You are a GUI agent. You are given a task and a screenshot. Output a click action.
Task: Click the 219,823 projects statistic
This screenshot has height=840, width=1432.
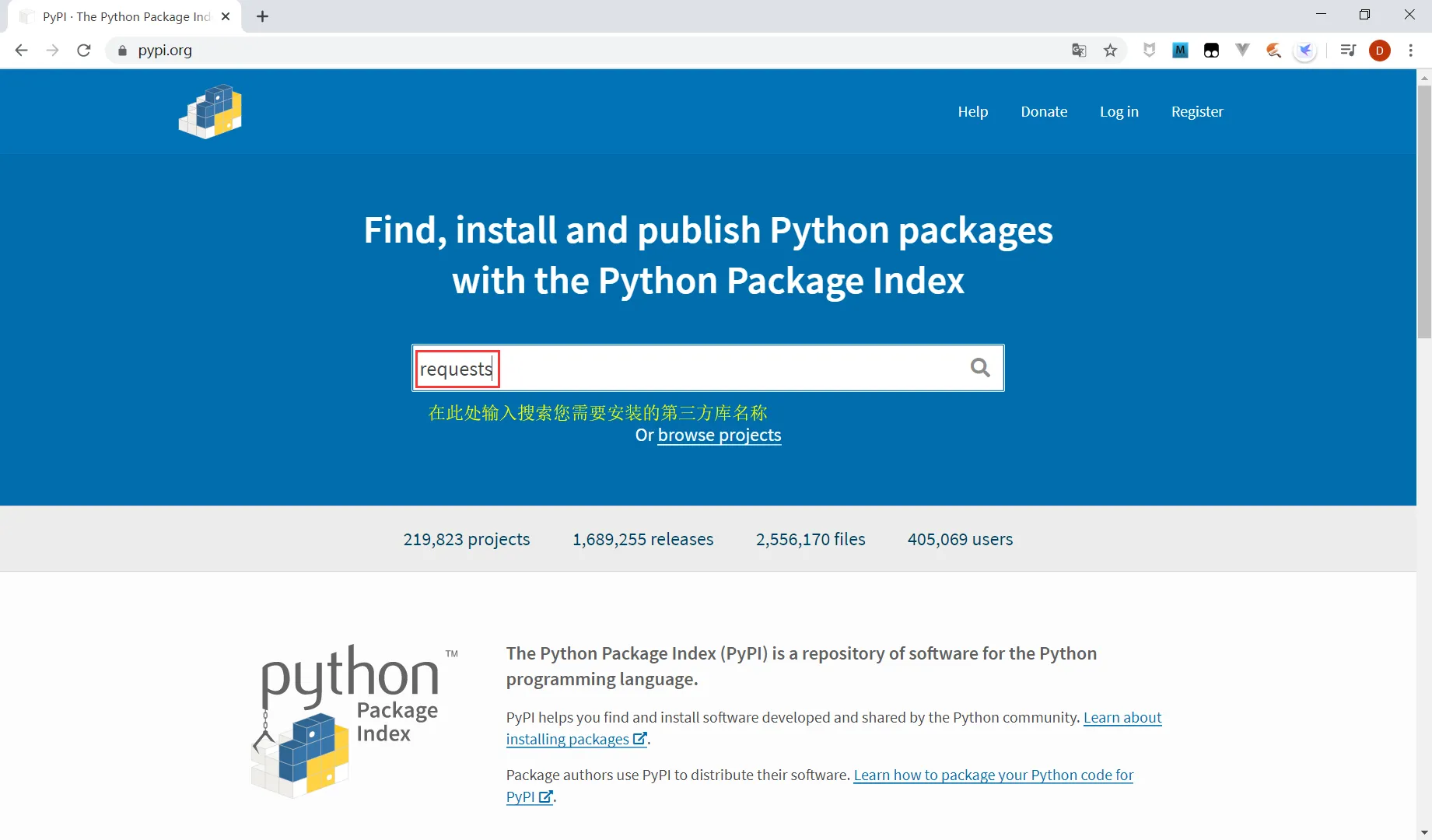click(467, 539)
